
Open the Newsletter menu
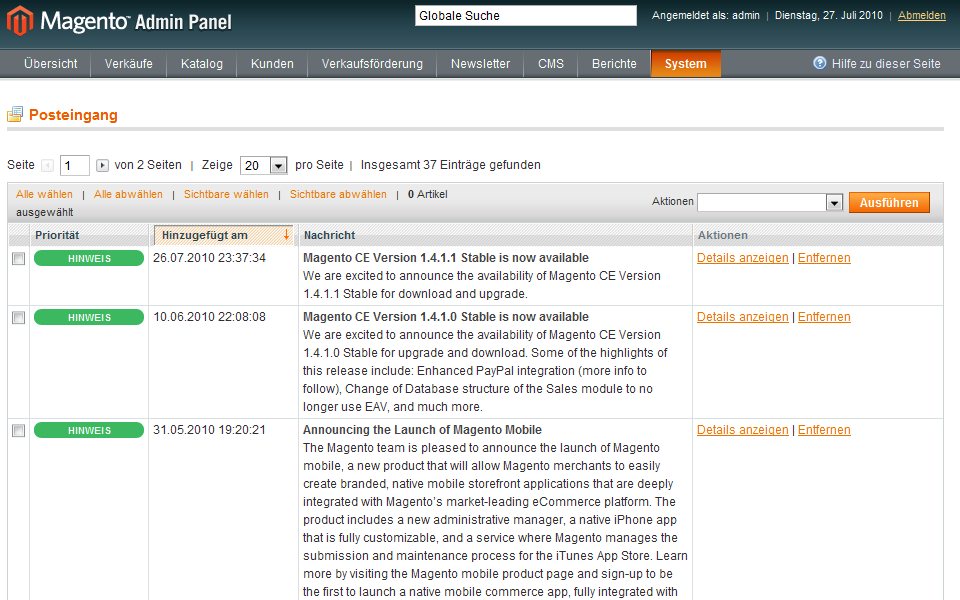point(480,64)
